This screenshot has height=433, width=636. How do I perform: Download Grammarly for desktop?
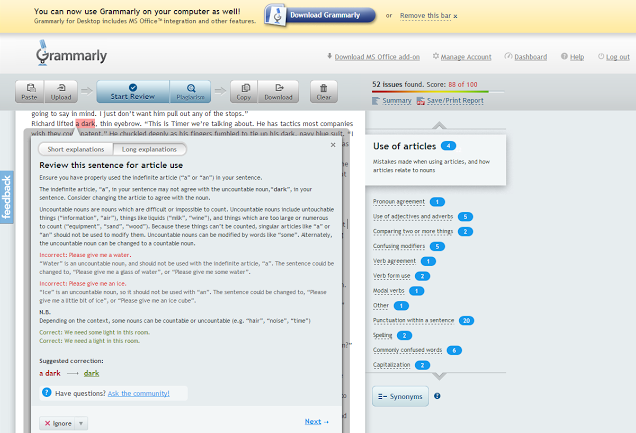(320, 15)
